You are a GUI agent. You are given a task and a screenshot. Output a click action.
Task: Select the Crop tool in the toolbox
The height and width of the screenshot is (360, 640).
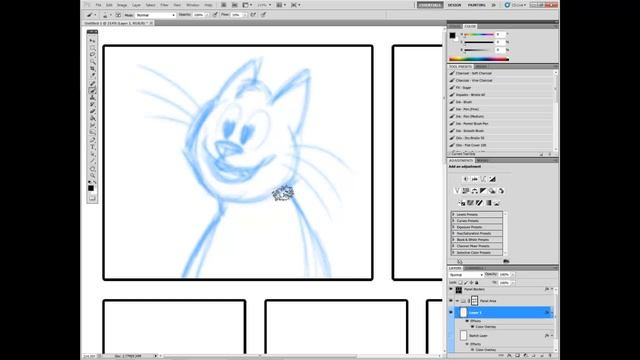(92, 69)
